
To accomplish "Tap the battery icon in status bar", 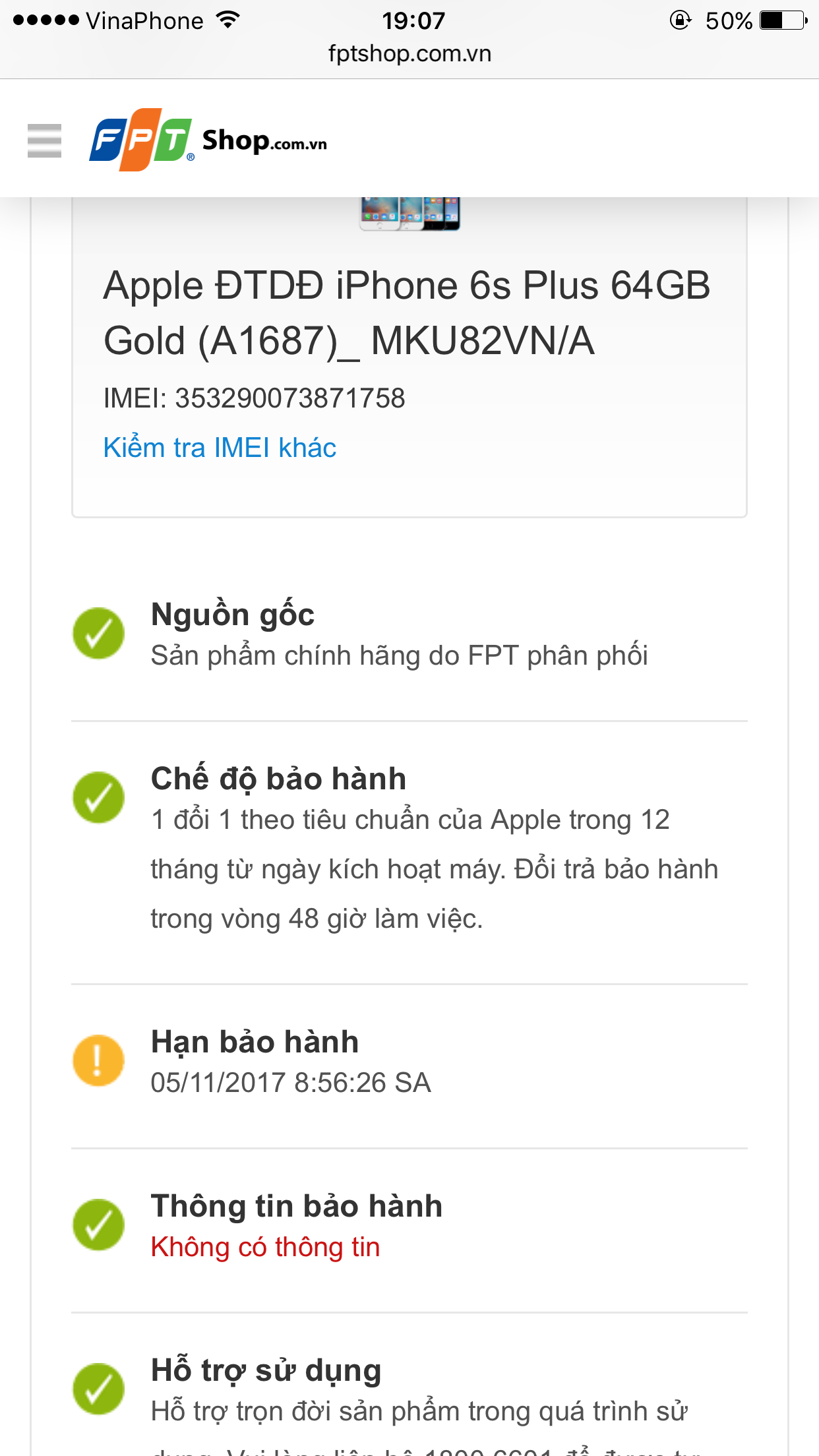I will pos(783,20).
